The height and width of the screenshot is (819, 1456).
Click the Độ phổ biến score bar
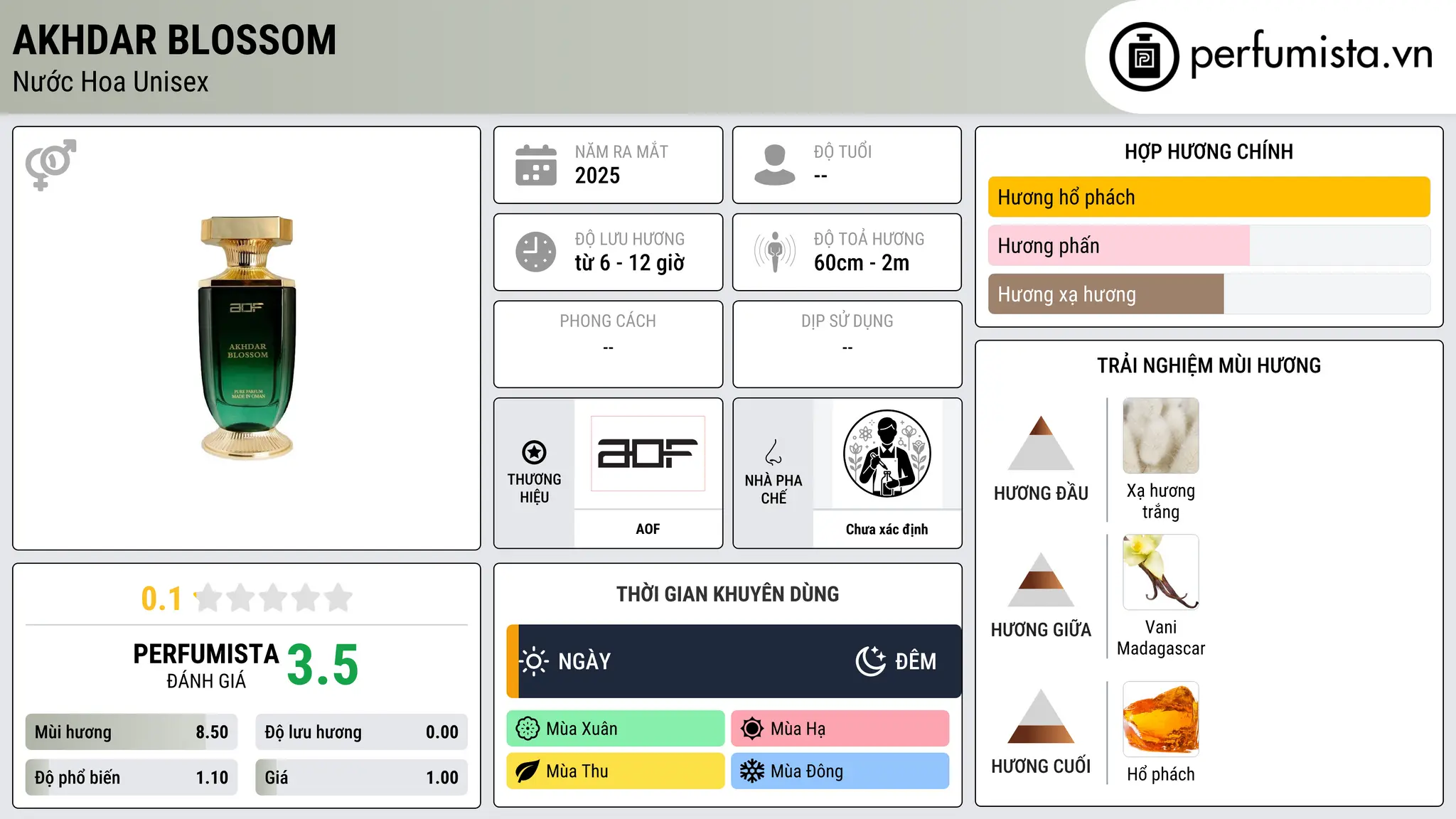(x=132, y=778)
